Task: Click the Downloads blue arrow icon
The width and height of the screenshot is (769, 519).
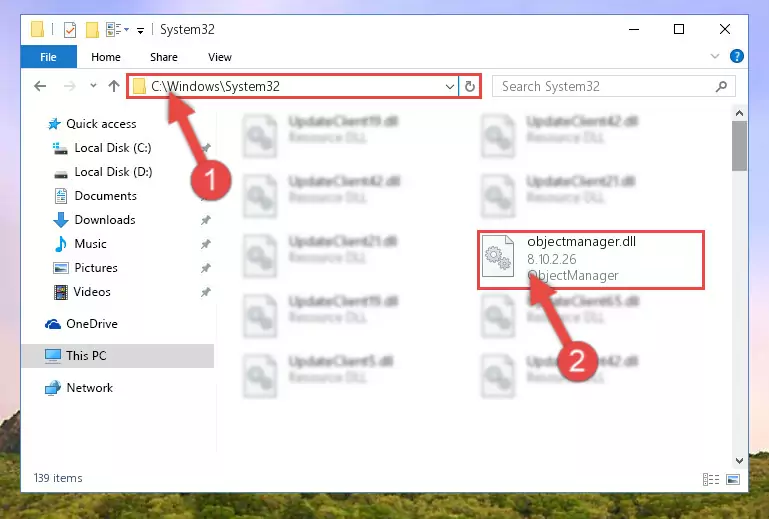Action: coord(60,220)
